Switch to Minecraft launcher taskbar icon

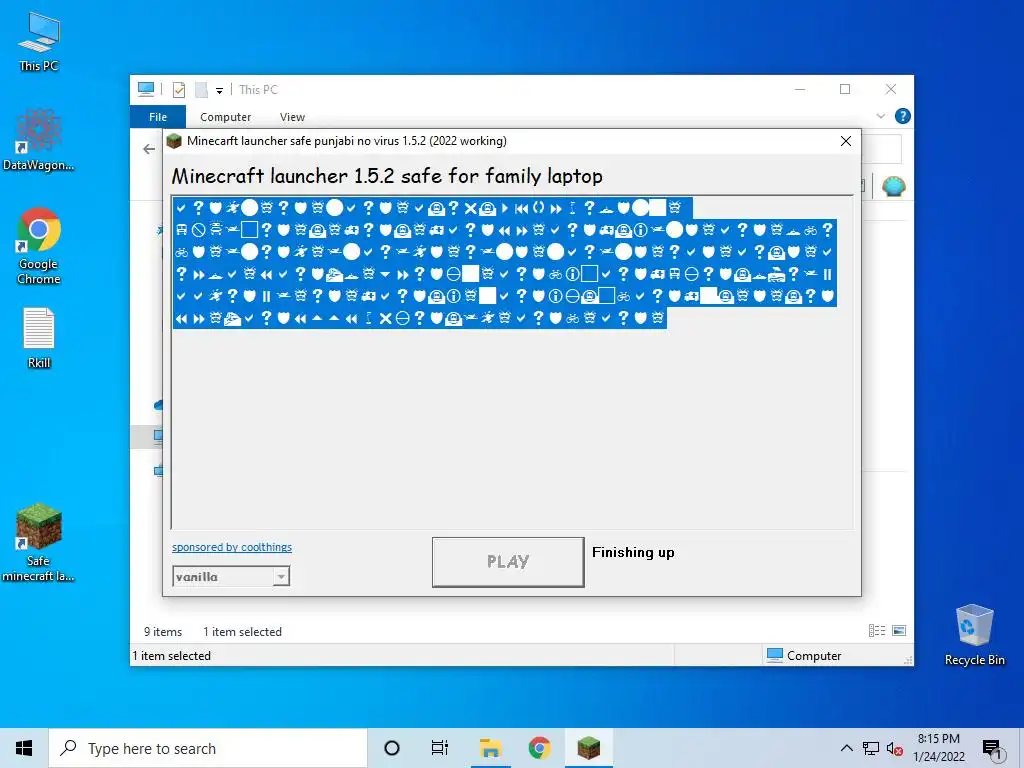[x=588, y=748]
